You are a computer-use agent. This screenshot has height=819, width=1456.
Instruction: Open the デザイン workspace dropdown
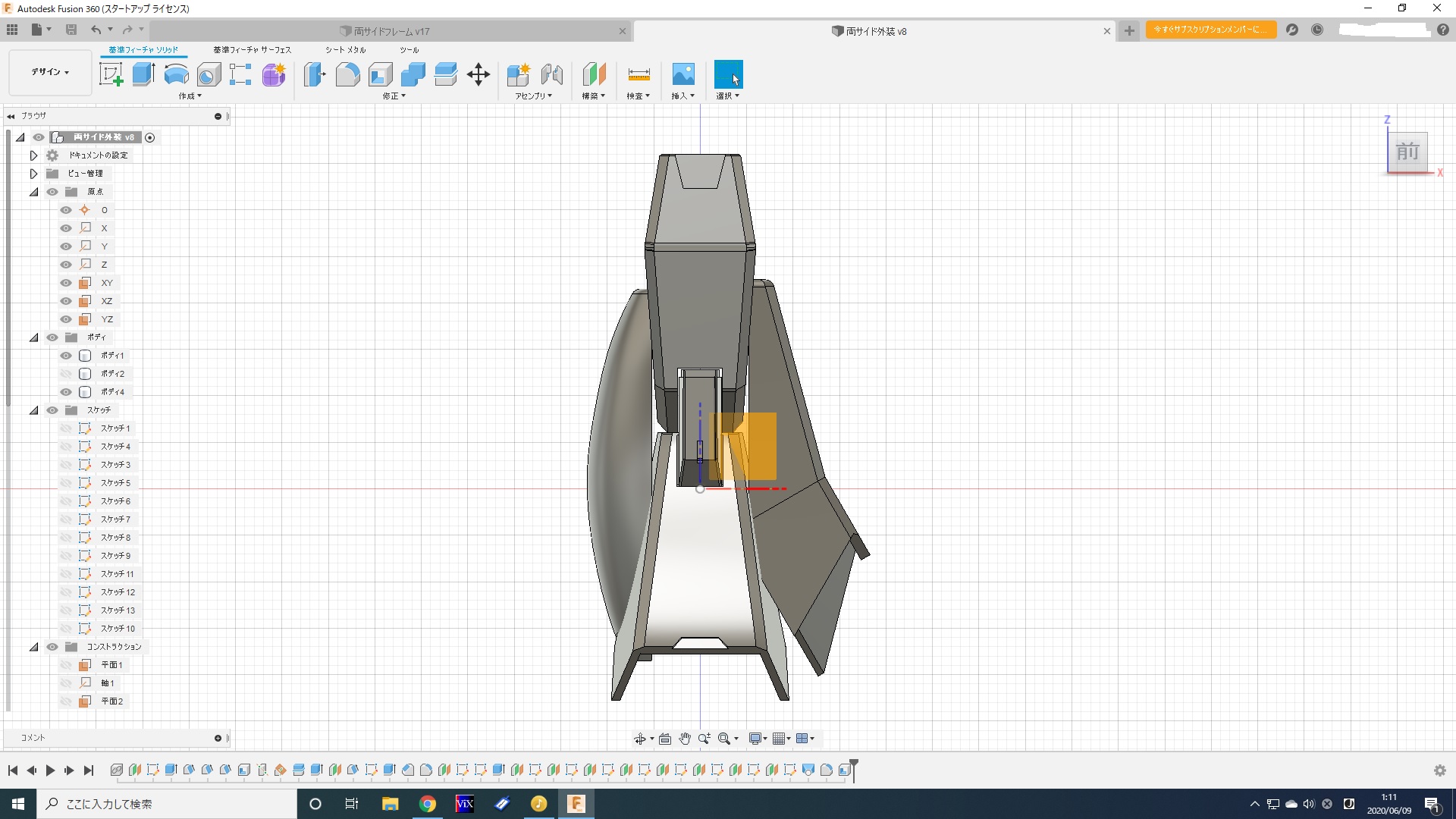point(50,72)
